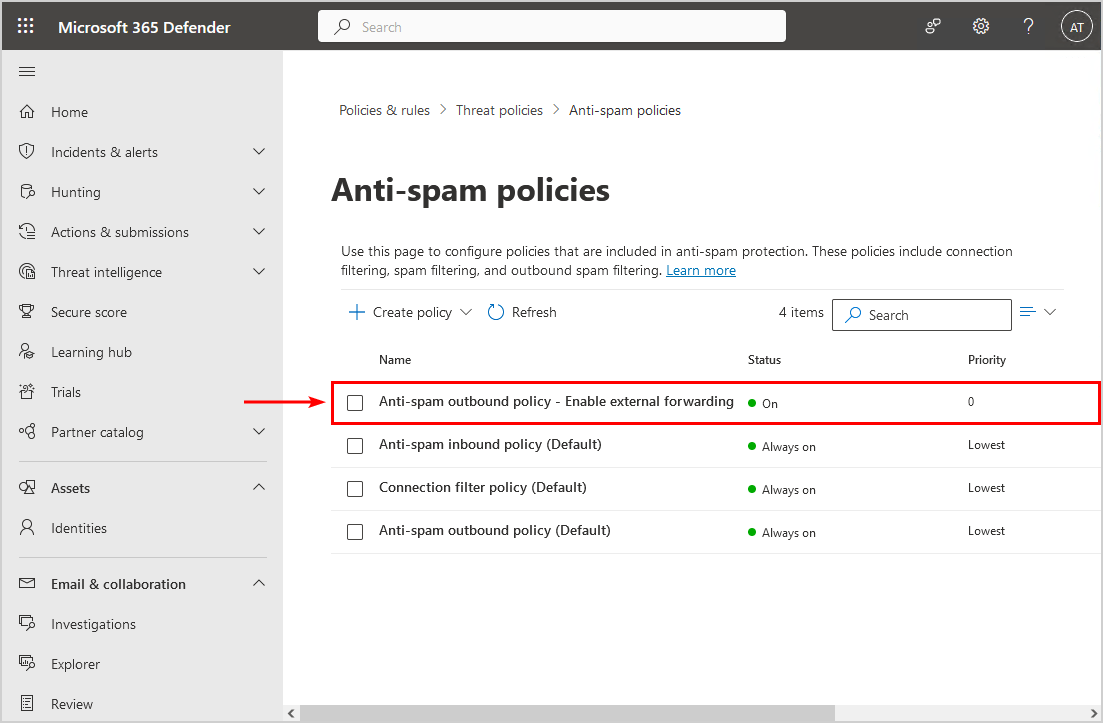The height and width of the screenshot is (723, 1103).
Task: Select Anti-spam inbound policy checkbox
Action: [355, 445]
